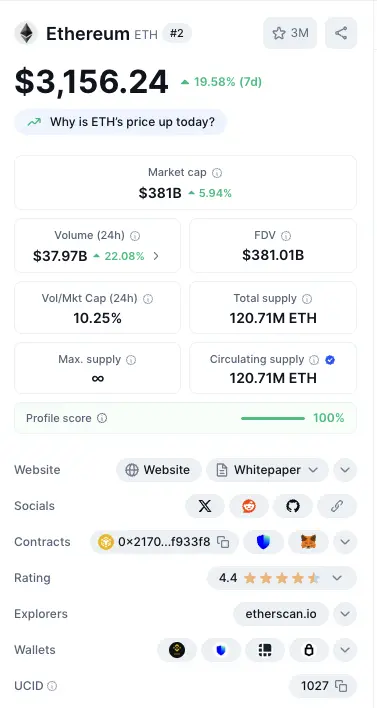
Task: Open the X (Twitter) social link
Action: (205, 506)
